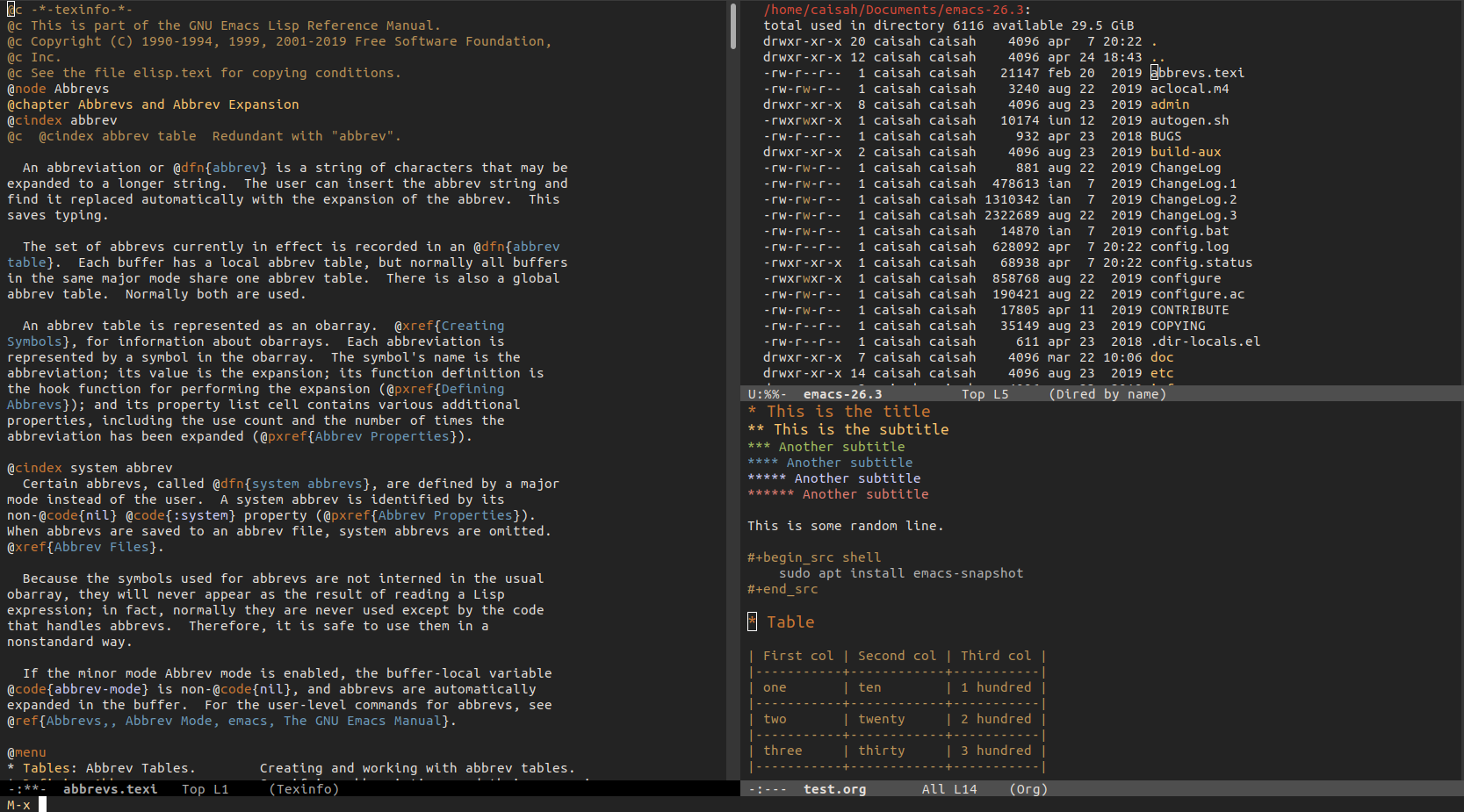The height and width of the screenshot is (812, 1464).
Task: Open configure.ac in Dired
Action: coord(1198,294)
